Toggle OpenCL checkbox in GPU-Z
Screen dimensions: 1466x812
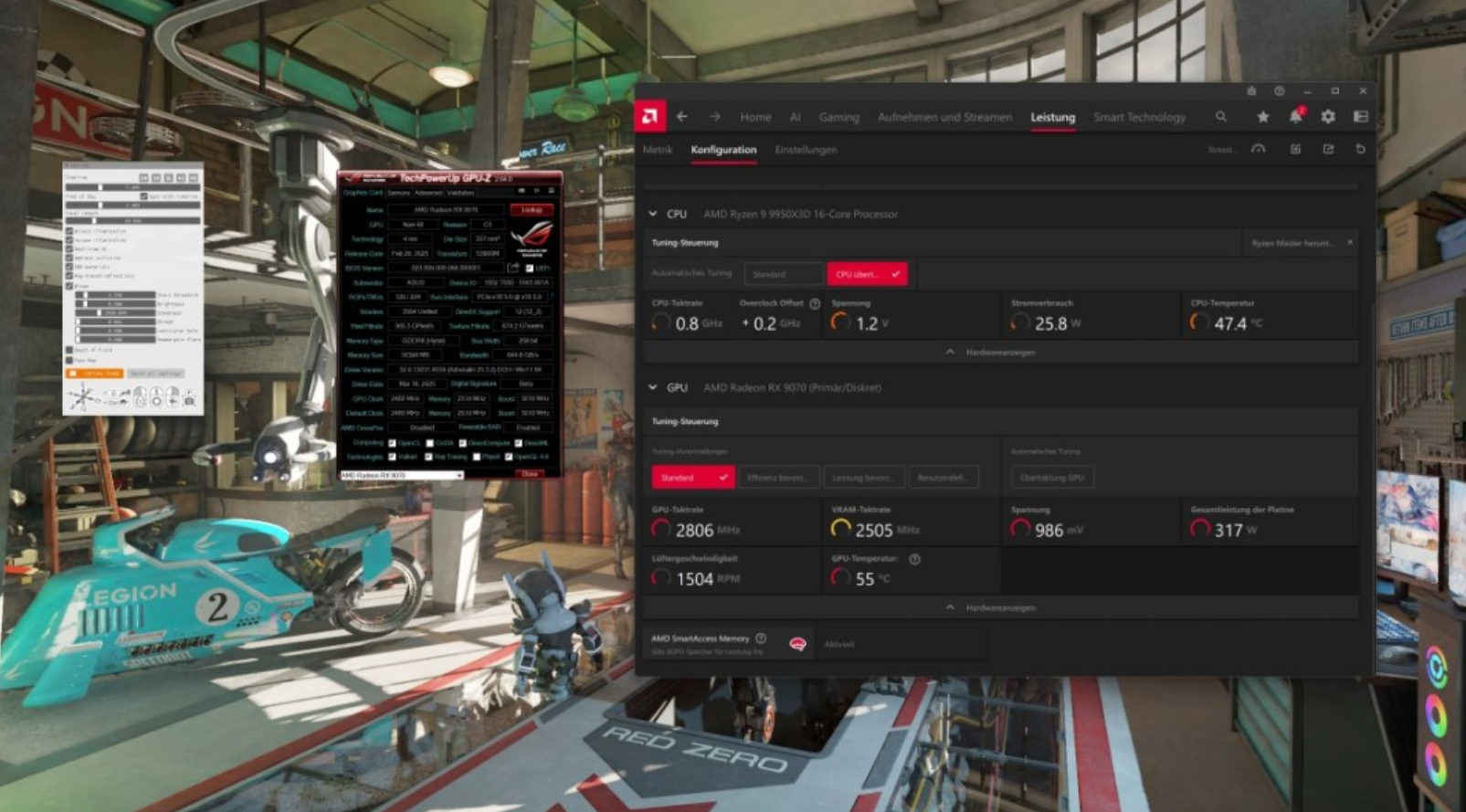coord(392,443)
